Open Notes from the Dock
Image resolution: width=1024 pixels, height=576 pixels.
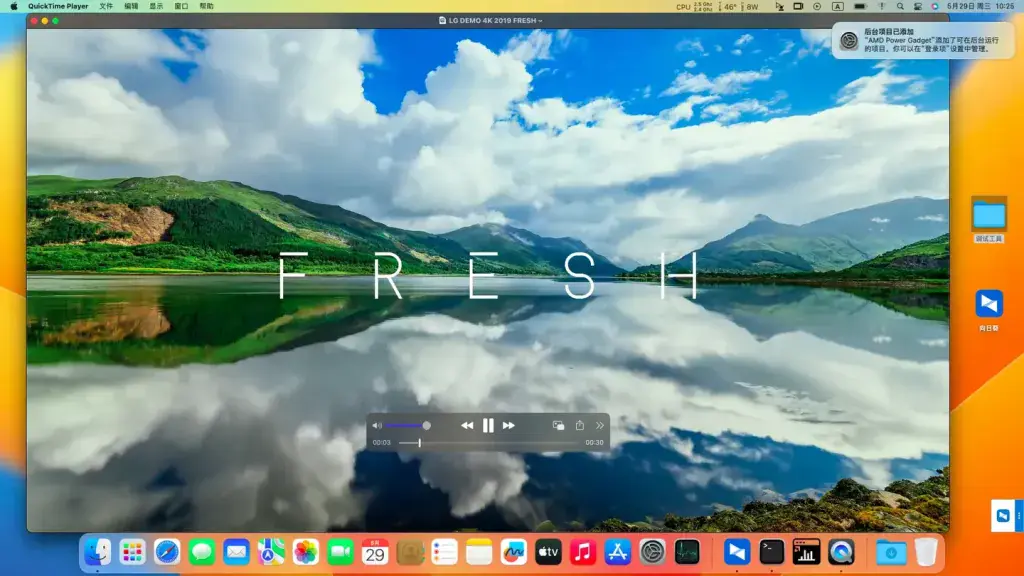click(x=479, y=552)
